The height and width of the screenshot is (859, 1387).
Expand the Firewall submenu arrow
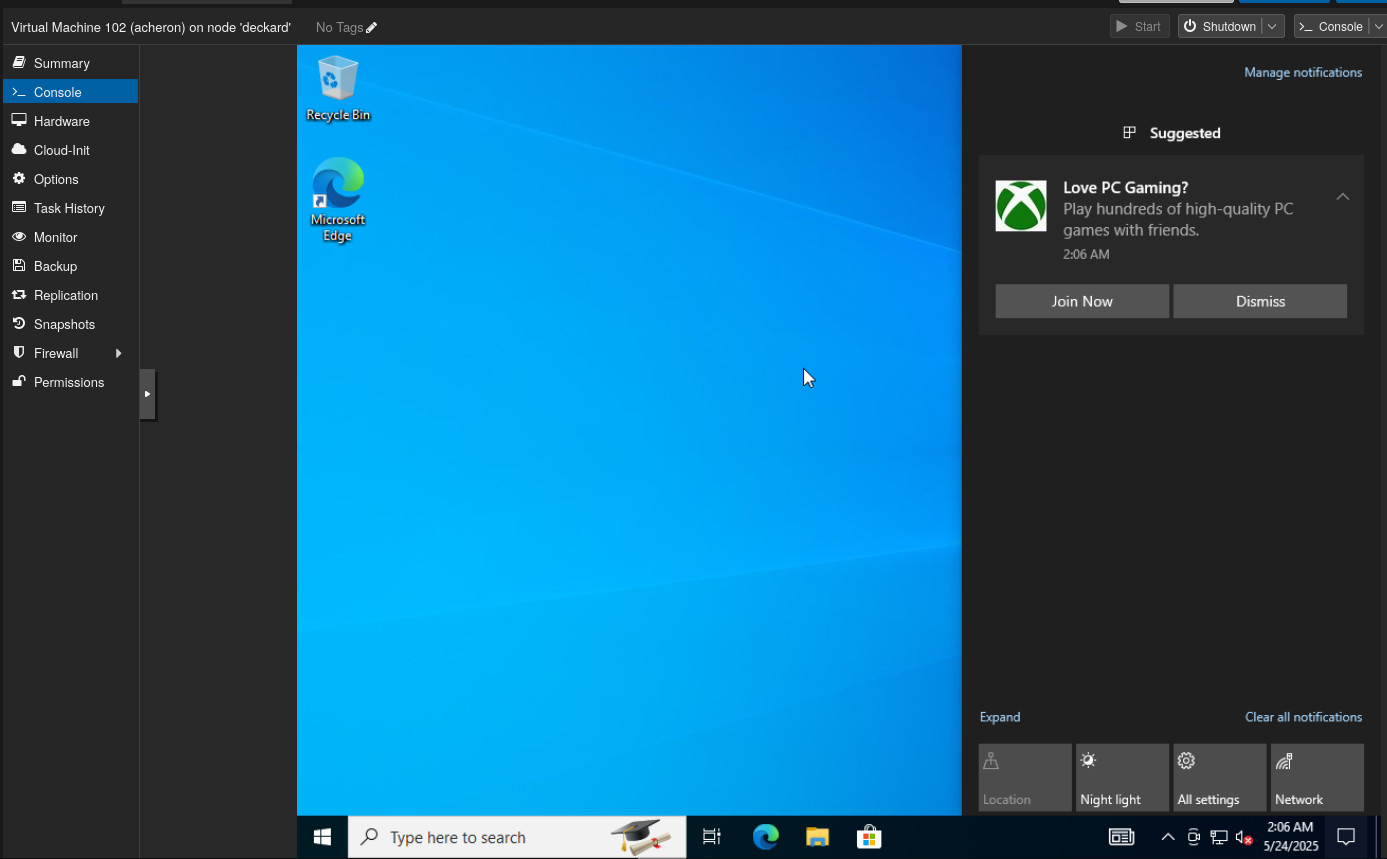tap(119, 353)
